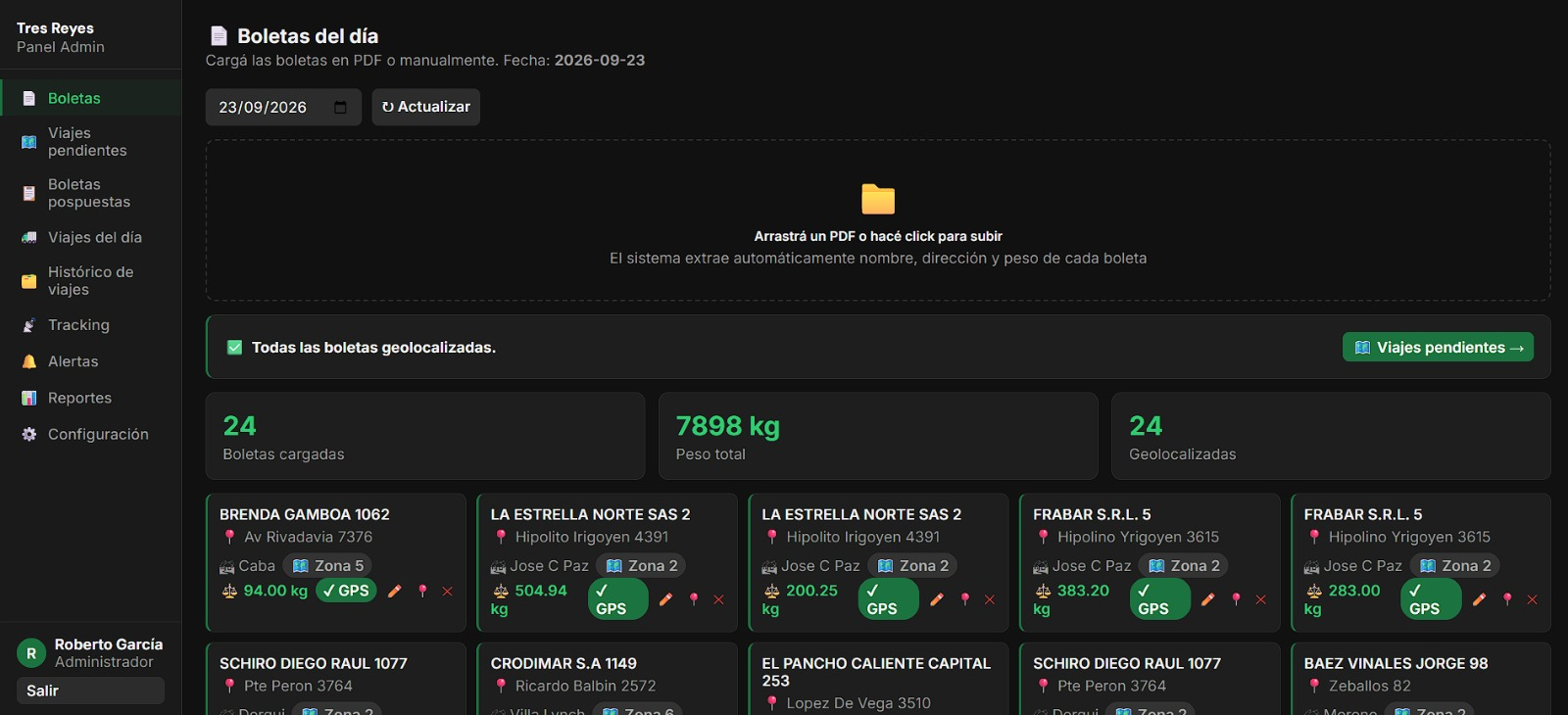Click the date field showing 23/09/2026
The height and width of the screenshot is (715, 1568).
(x=283, y=107)
